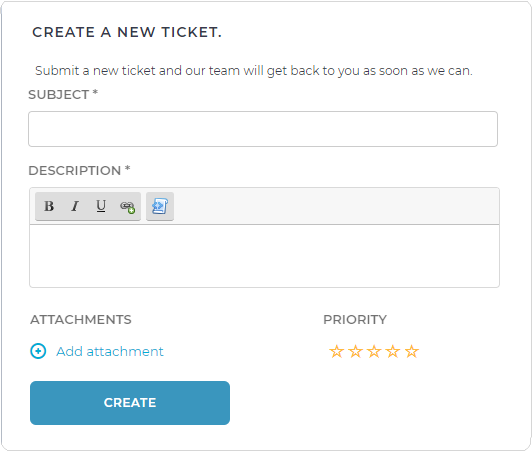Open the Add attachment link

tap(110, 351)
